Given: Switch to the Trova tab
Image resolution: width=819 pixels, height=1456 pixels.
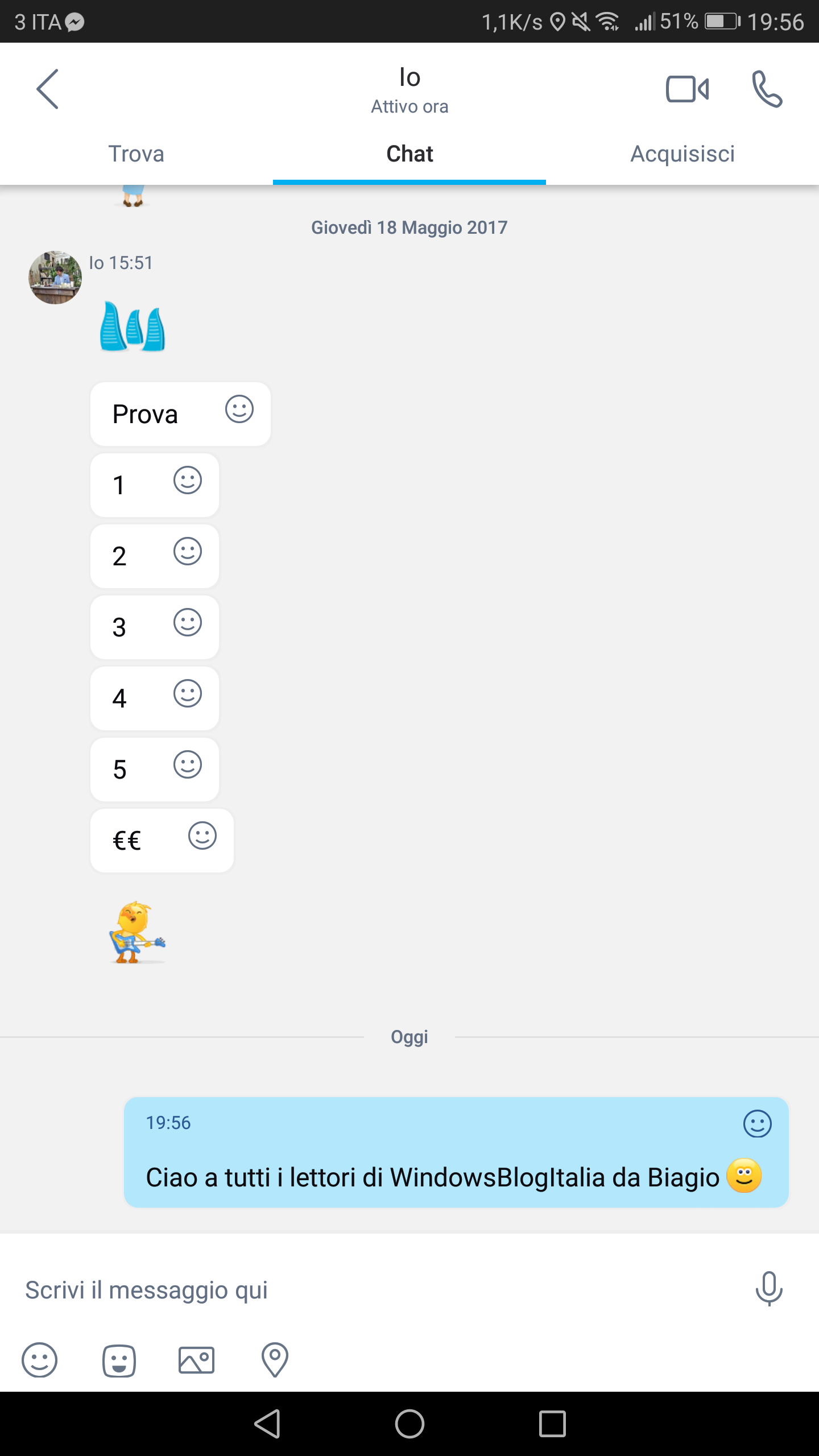Looking at the screenshot, I should click(x=136, y=154).
